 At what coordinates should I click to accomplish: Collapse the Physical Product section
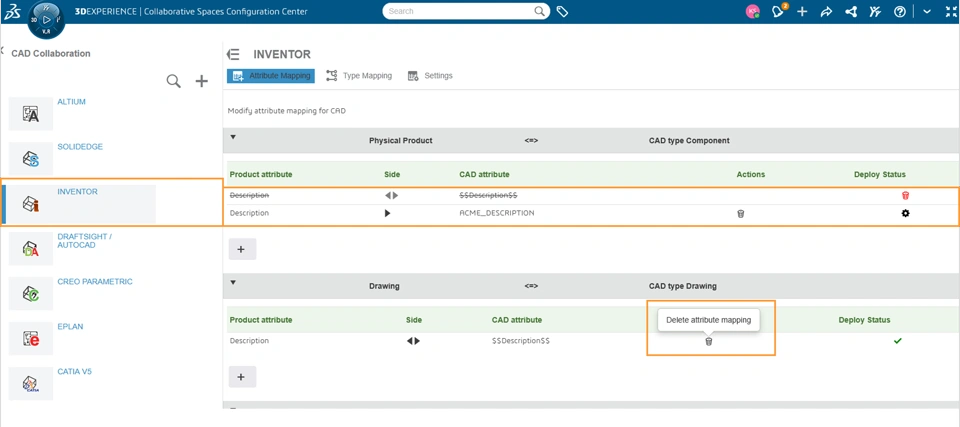point(233,137)
